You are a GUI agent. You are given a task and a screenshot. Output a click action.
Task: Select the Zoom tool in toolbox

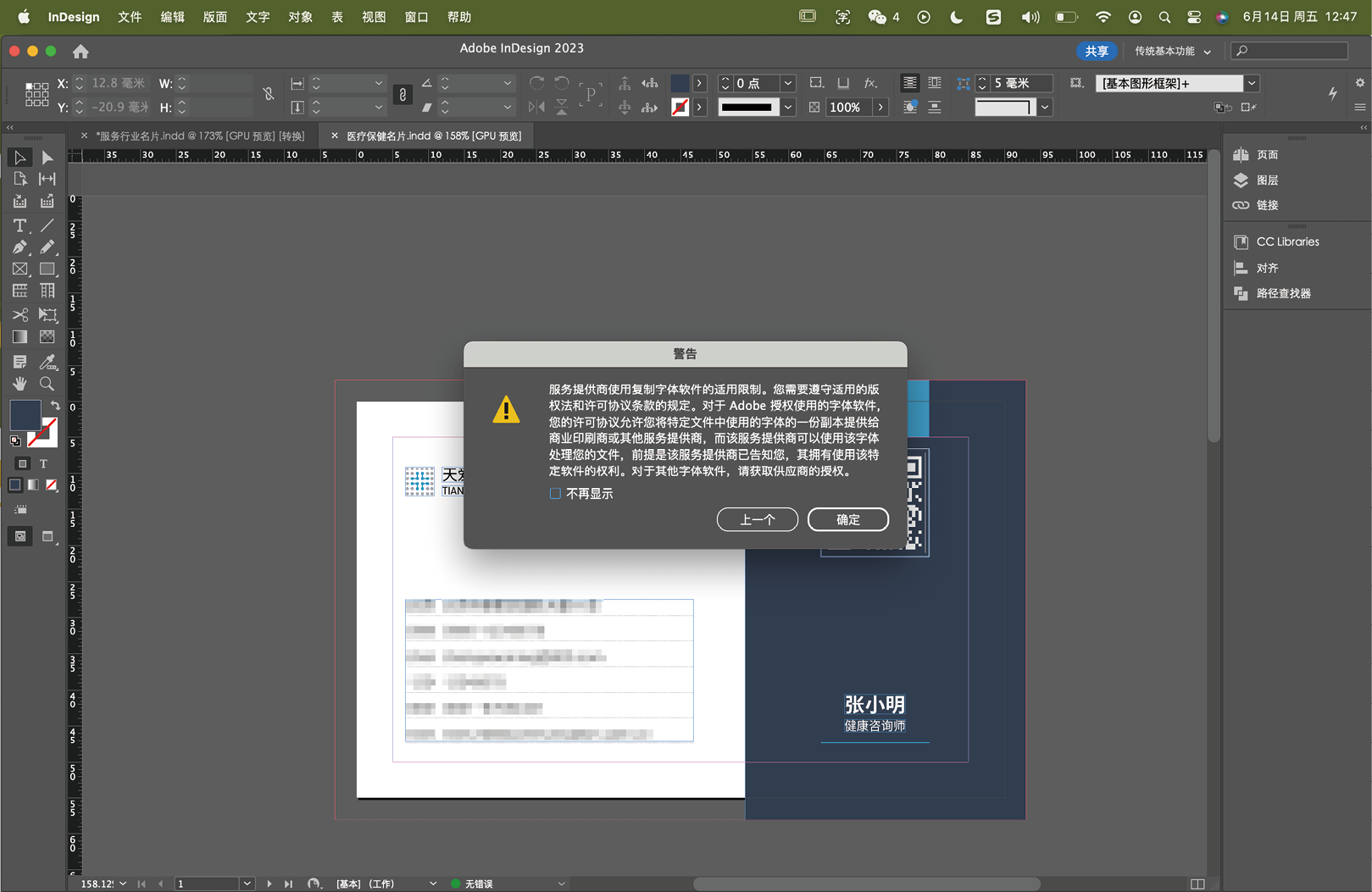[x=47, y=384]
